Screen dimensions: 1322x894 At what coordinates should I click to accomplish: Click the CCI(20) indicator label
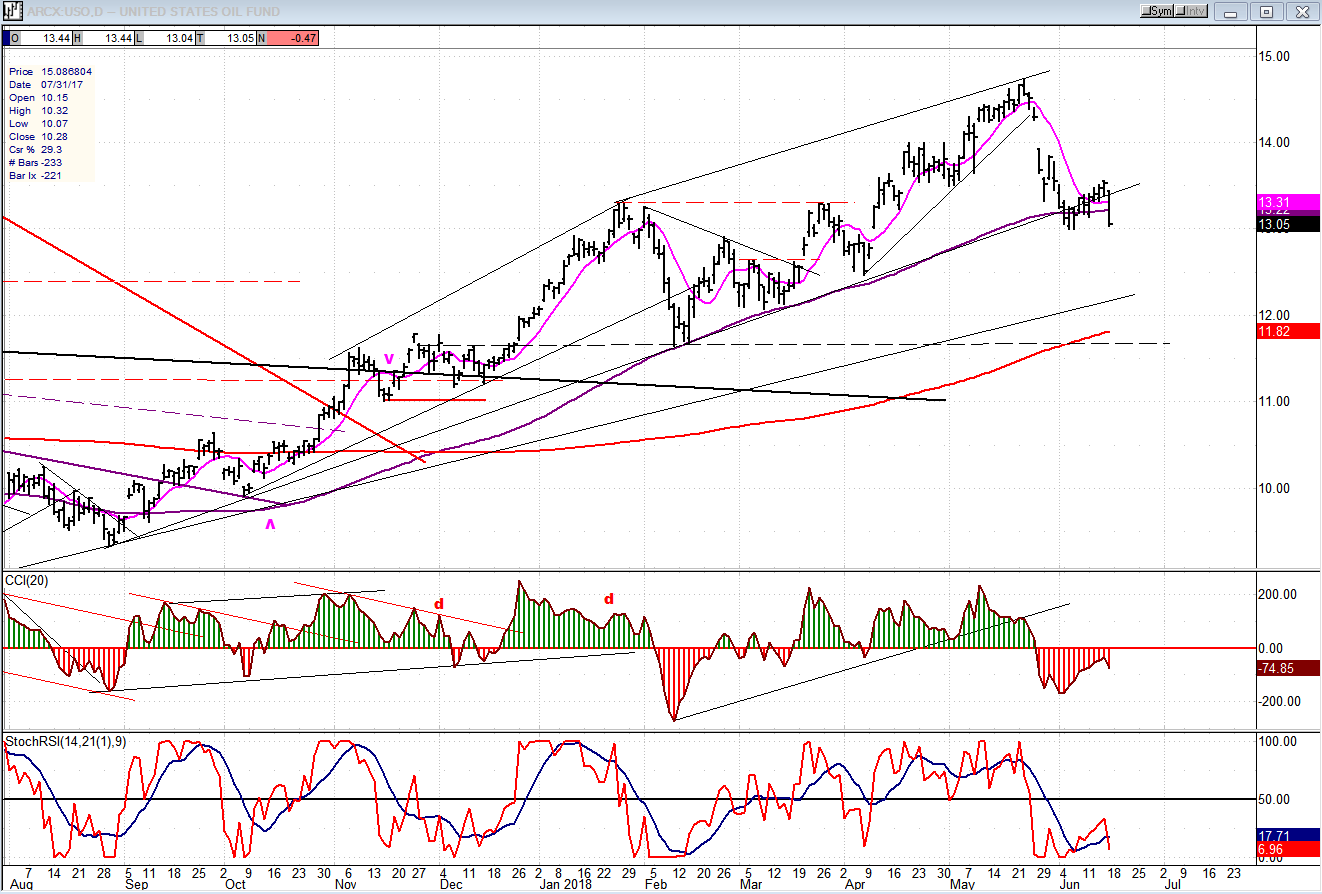tap(28, 579)
